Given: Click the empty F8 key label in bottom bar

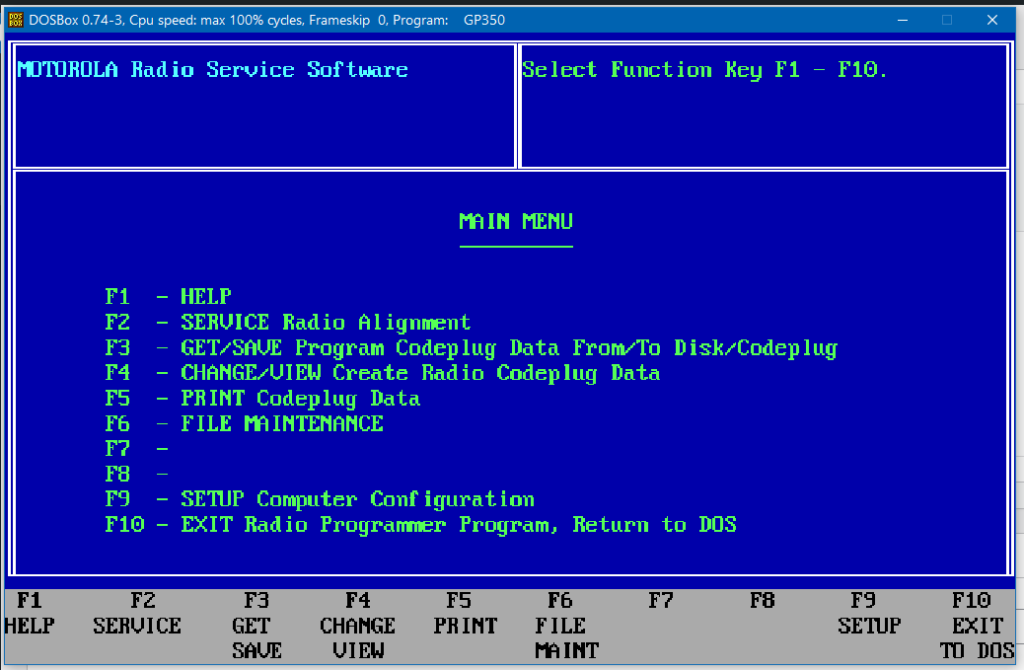Looking at the screenshot, I should [x=761, y=600].
